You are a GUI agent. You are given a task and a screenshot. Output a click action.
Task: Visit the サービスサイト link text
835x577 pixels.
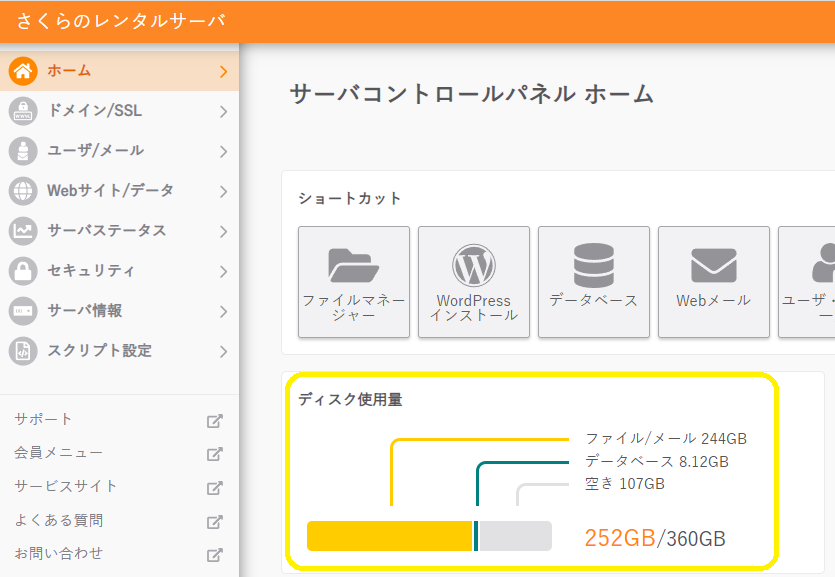click(66, 486)
